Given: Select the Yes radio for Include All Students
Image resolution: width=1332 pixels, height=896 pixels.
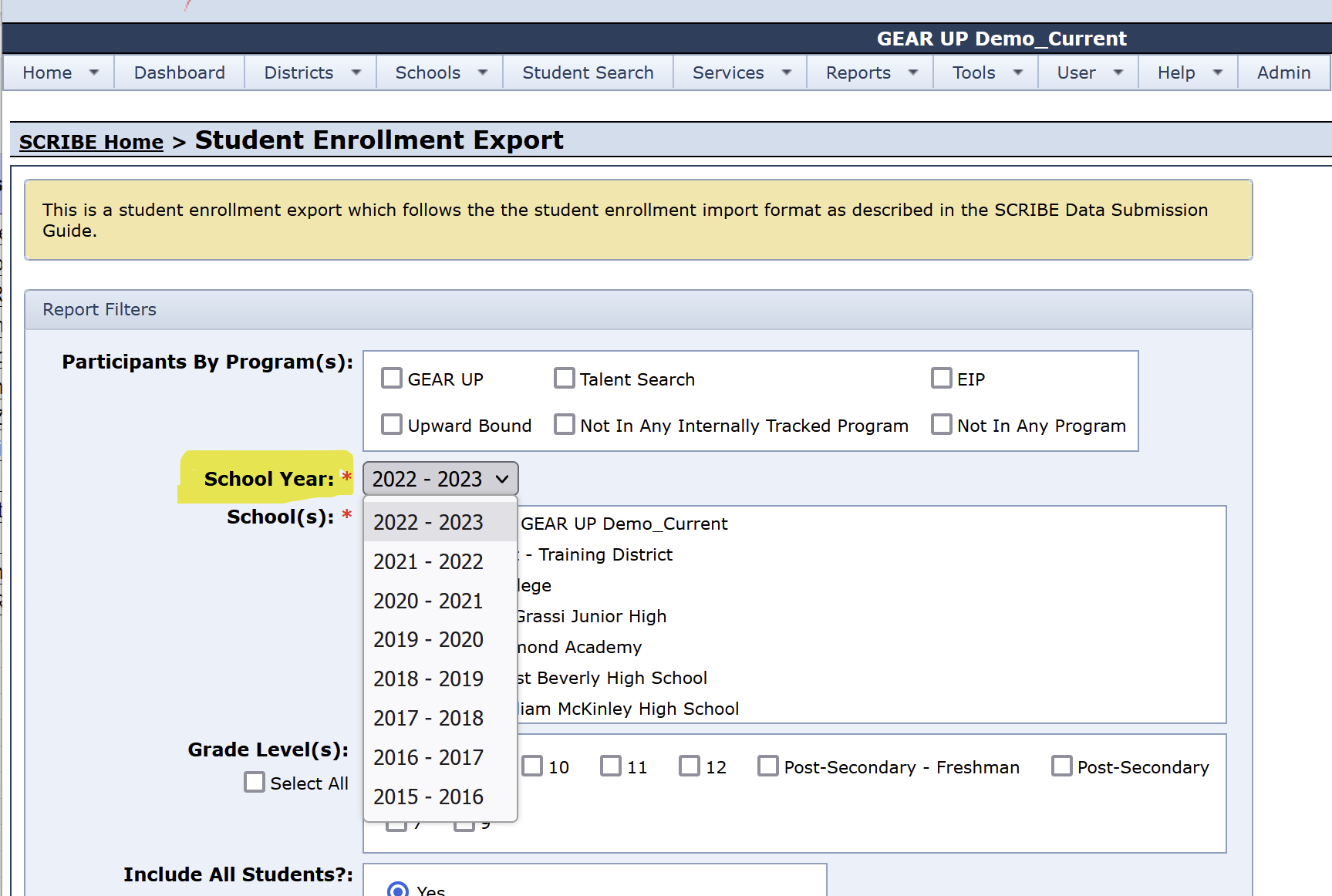Looking at the screenshot, I should coord(398,890).
